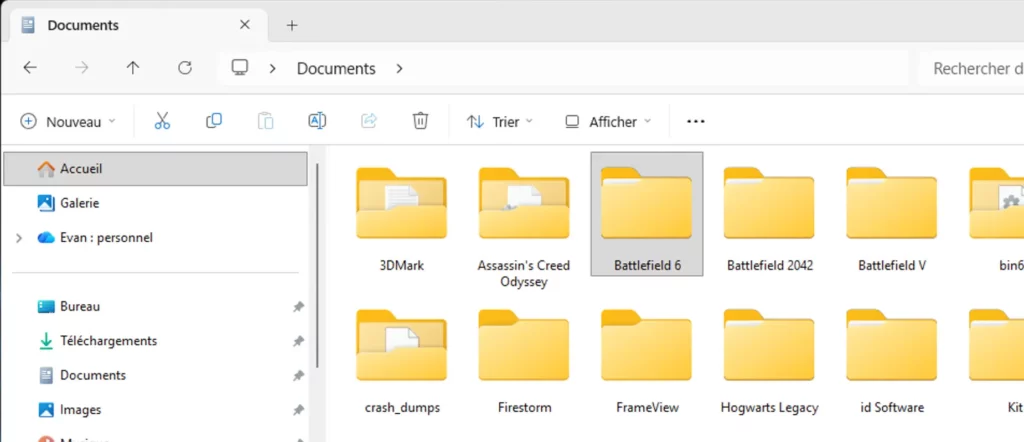Open the Afficher view dropdown
The width and height of the screenshot is (1024, 442).
tap(608, 121)
